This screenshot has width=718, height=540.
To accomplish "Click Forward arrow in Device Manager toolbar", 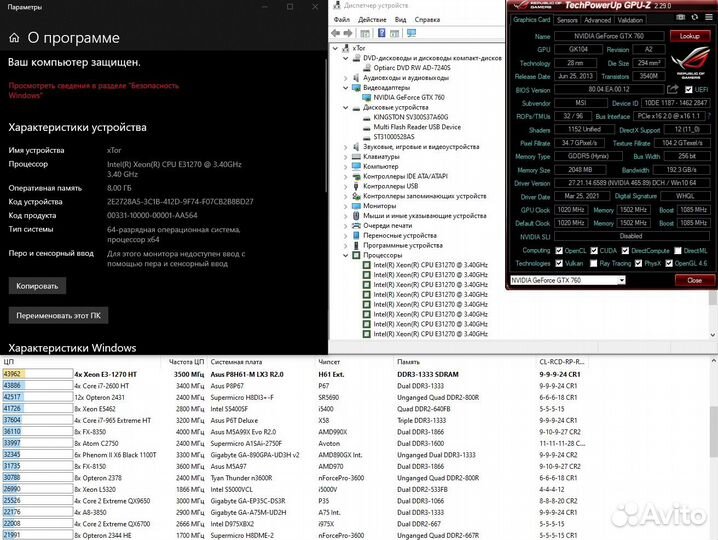I will [348, 33].
